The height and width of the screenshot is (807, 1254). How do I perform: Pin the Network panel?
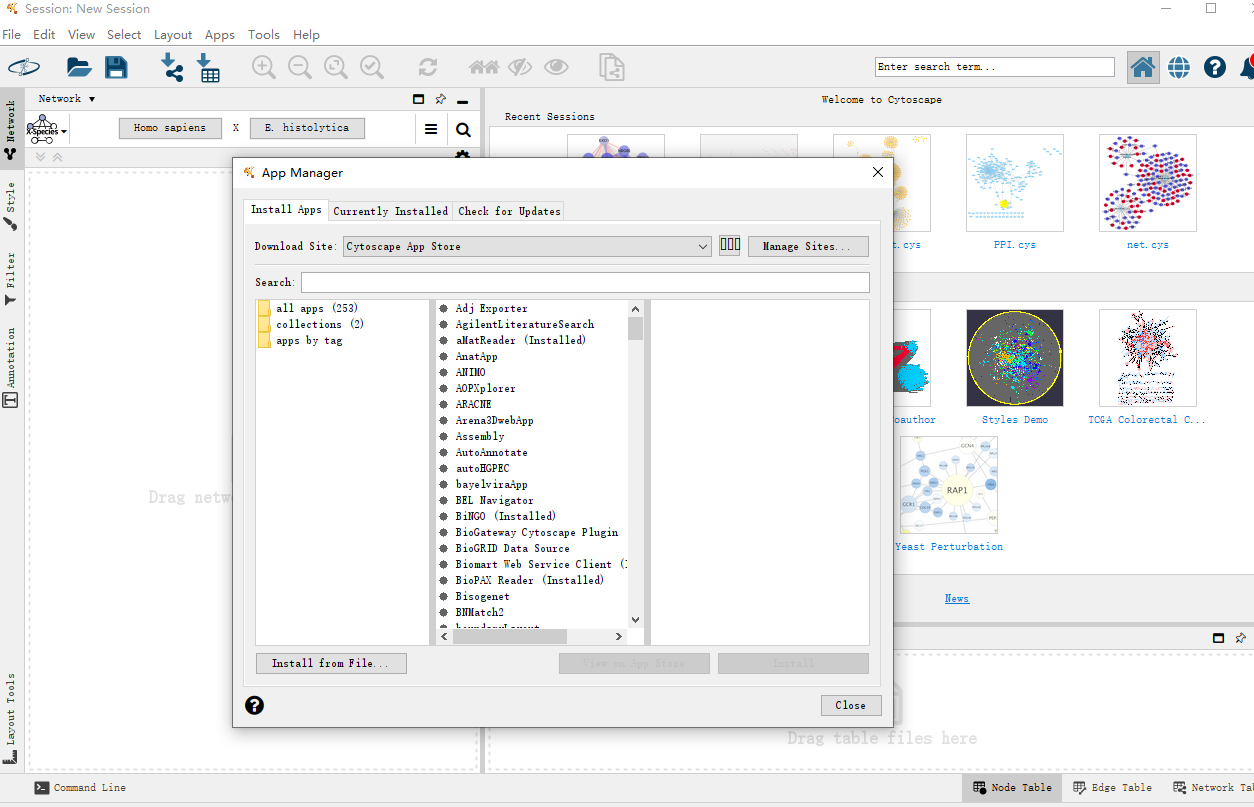441,99
